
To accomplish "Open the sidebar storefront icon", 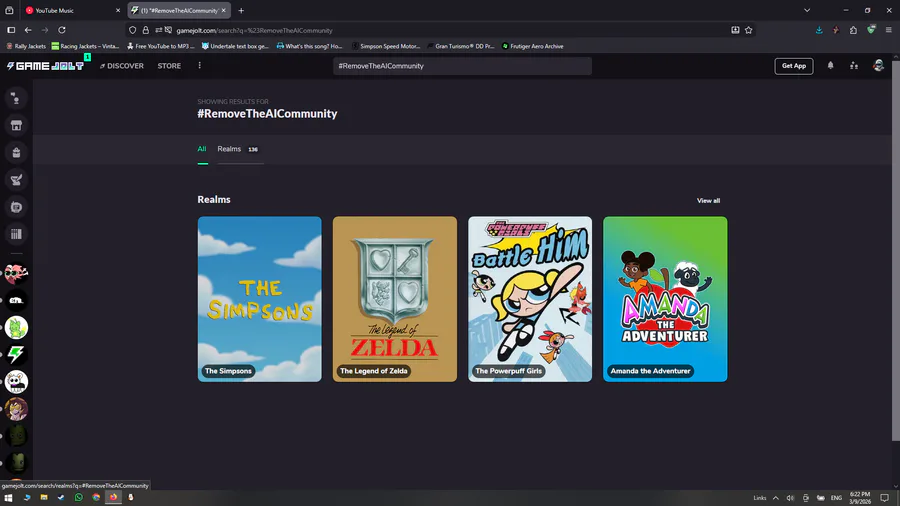I will [16, 126].
